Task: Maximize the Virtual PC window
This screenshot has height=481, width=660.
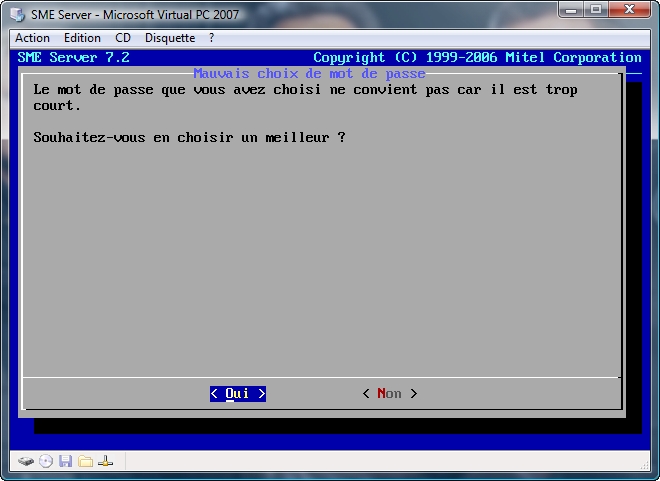Action: click(596, 9)
